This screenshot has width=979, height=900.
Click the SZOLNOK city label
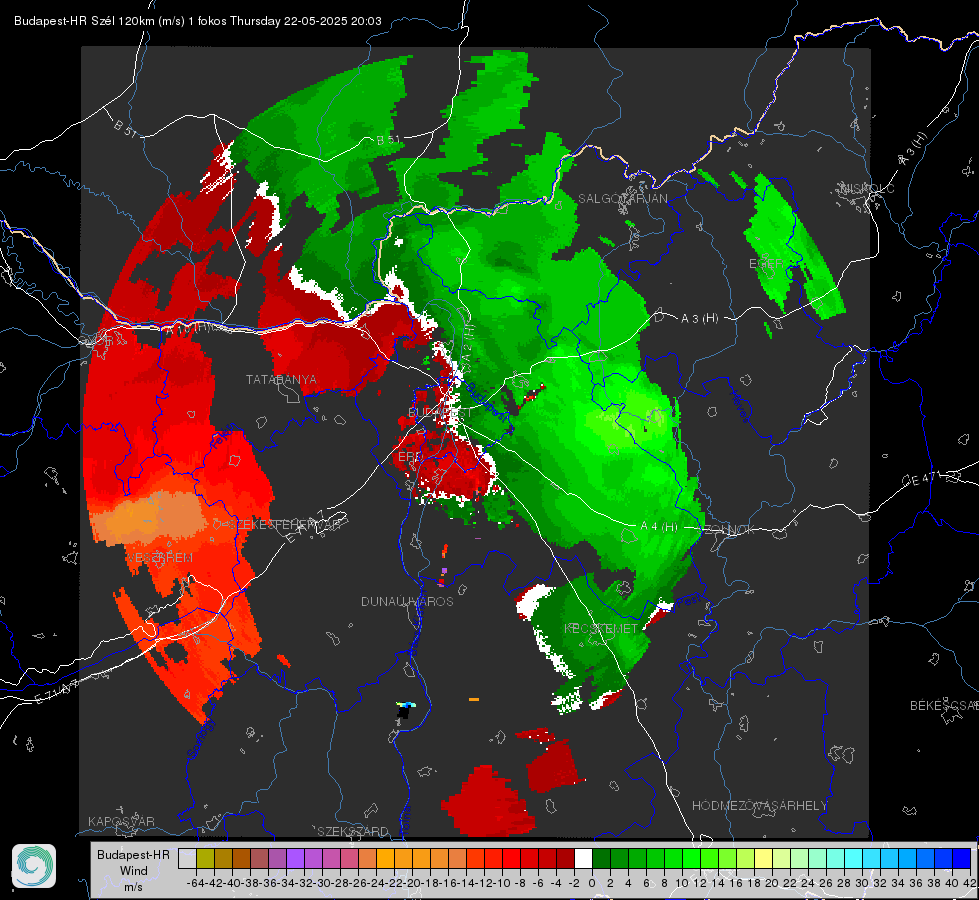pos(729,529)
